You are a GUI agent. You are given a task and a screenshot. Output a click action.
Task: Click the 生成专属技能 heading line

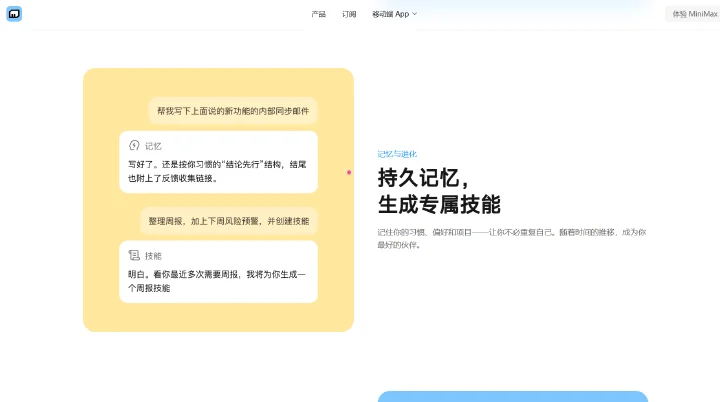tap(439, 204)
